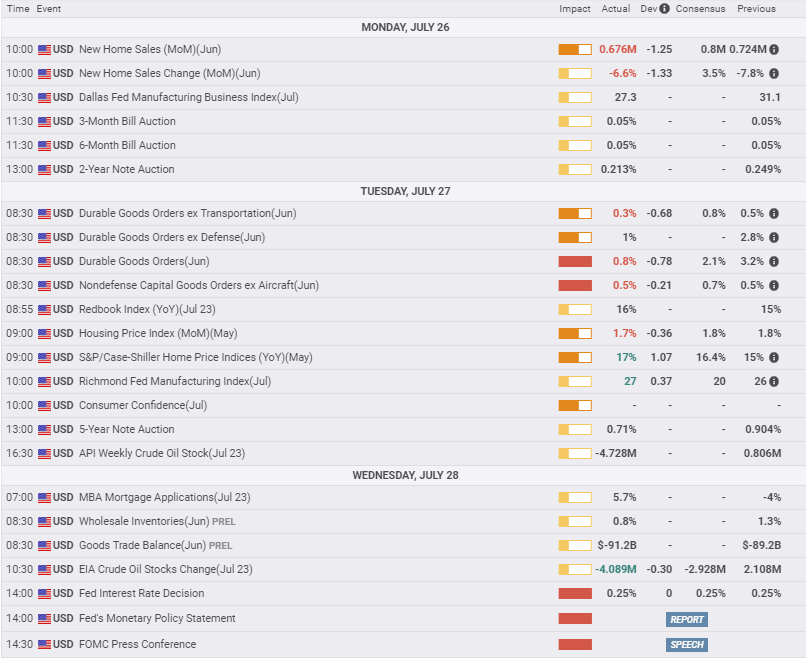Viewport: 806px width, 658px height.
Task: Open Dallas Fed Manufacturing Business Index event
Action: (189, 97)
